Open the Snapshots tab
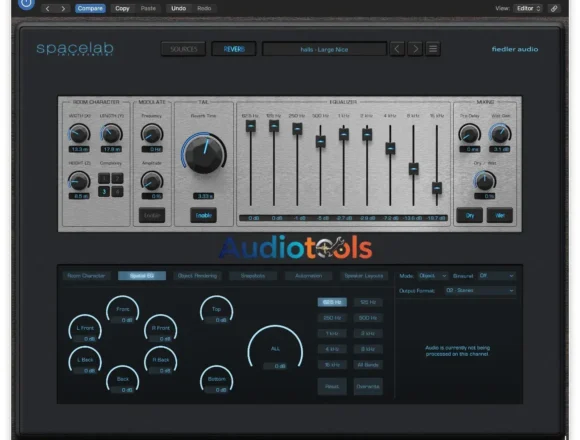This screenshot has width=580, height=440. click(253, 276)
